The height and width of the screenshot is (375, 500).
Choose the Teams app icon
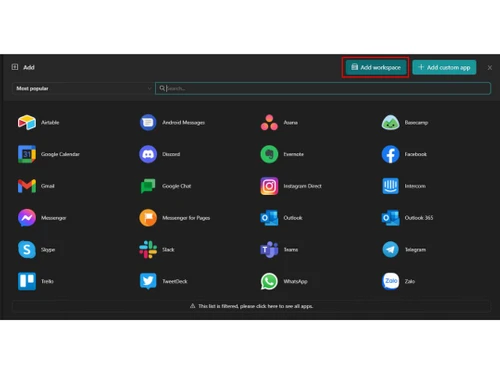pos(269,249)
